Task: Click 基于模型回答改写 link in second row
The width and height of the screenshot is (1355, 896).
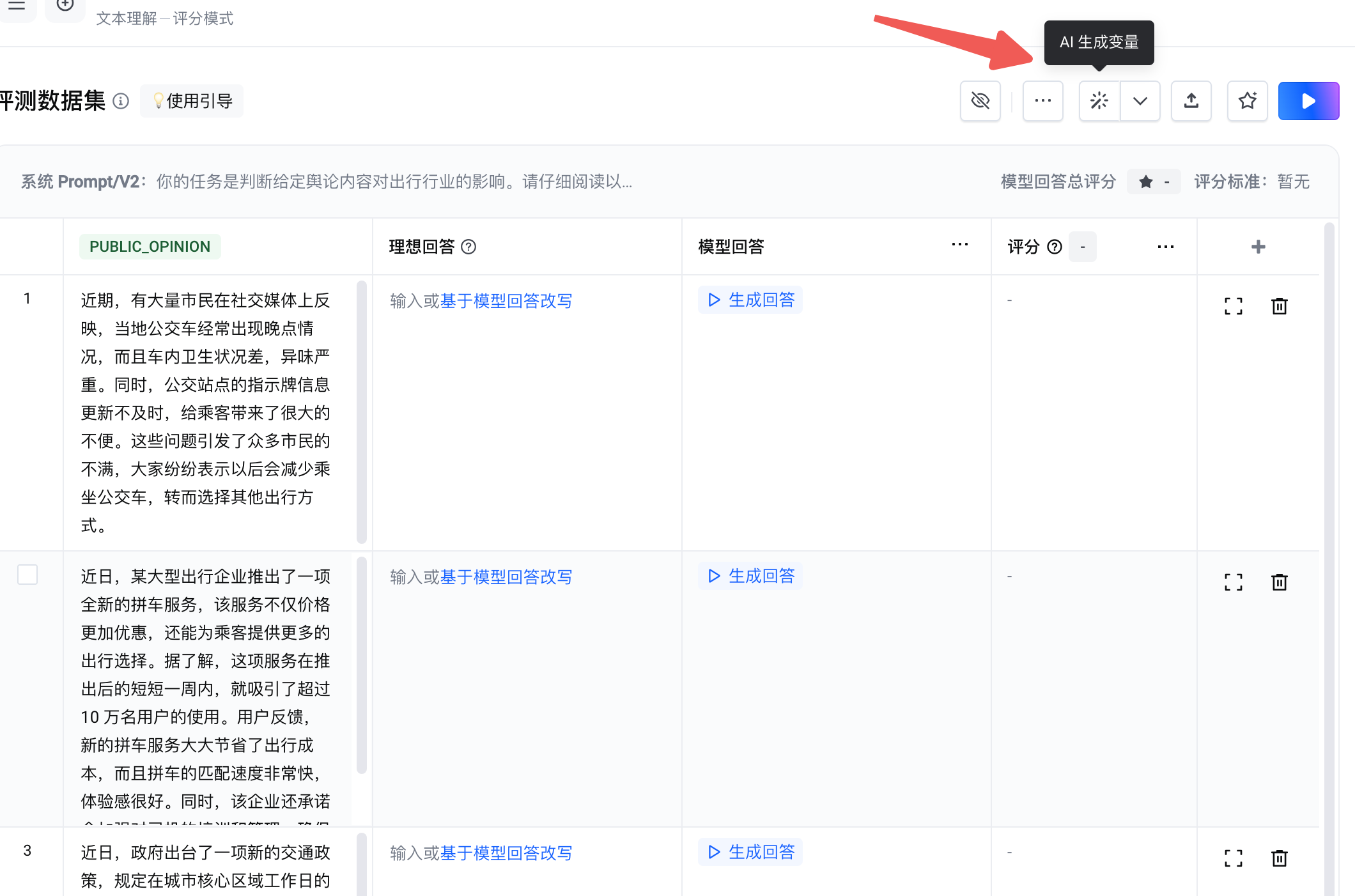Action: 506,577
